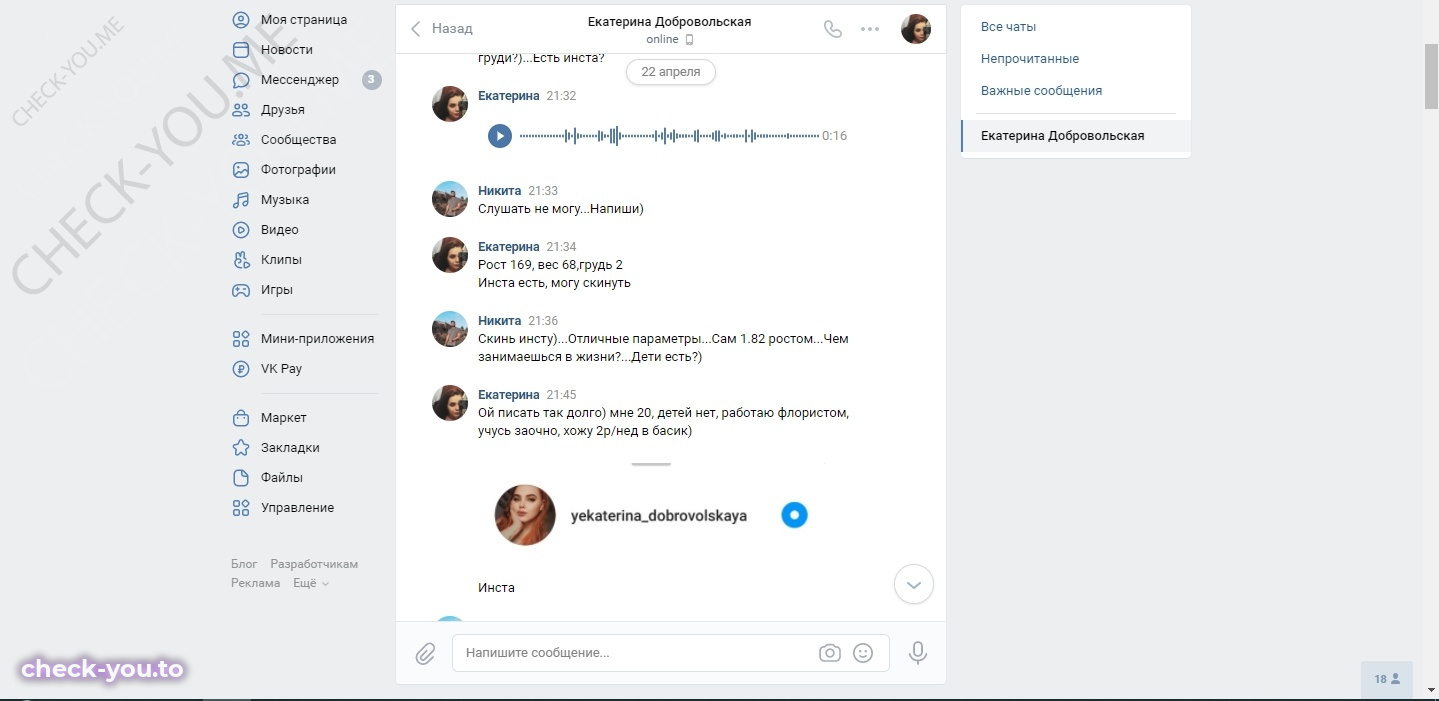Viewport: 1439px width, 701px height.
Task: Open the Видео section
Action: tap(280, 230)
